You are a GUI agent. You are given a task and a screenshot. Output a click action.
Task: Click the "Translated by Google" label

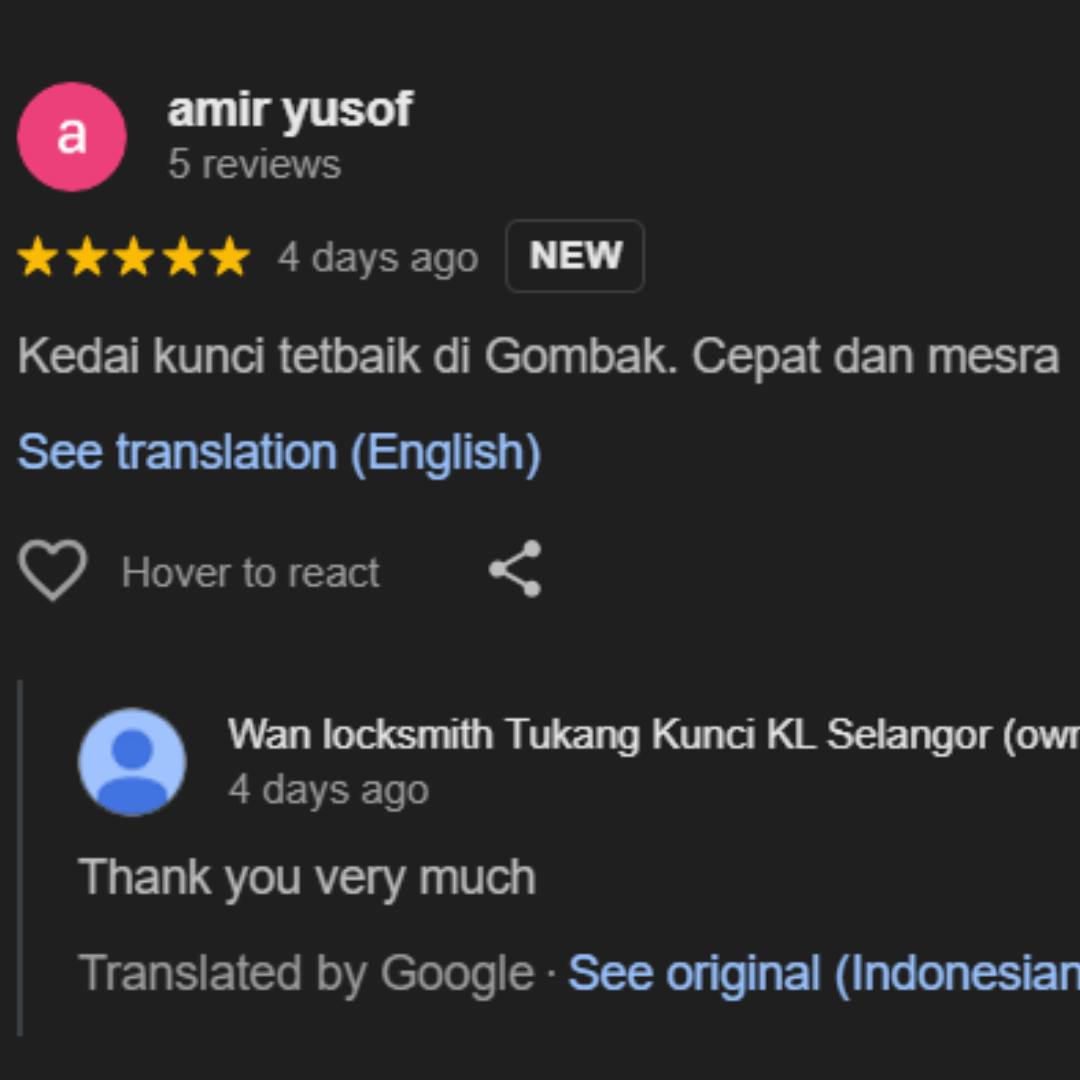pos(306,973)
